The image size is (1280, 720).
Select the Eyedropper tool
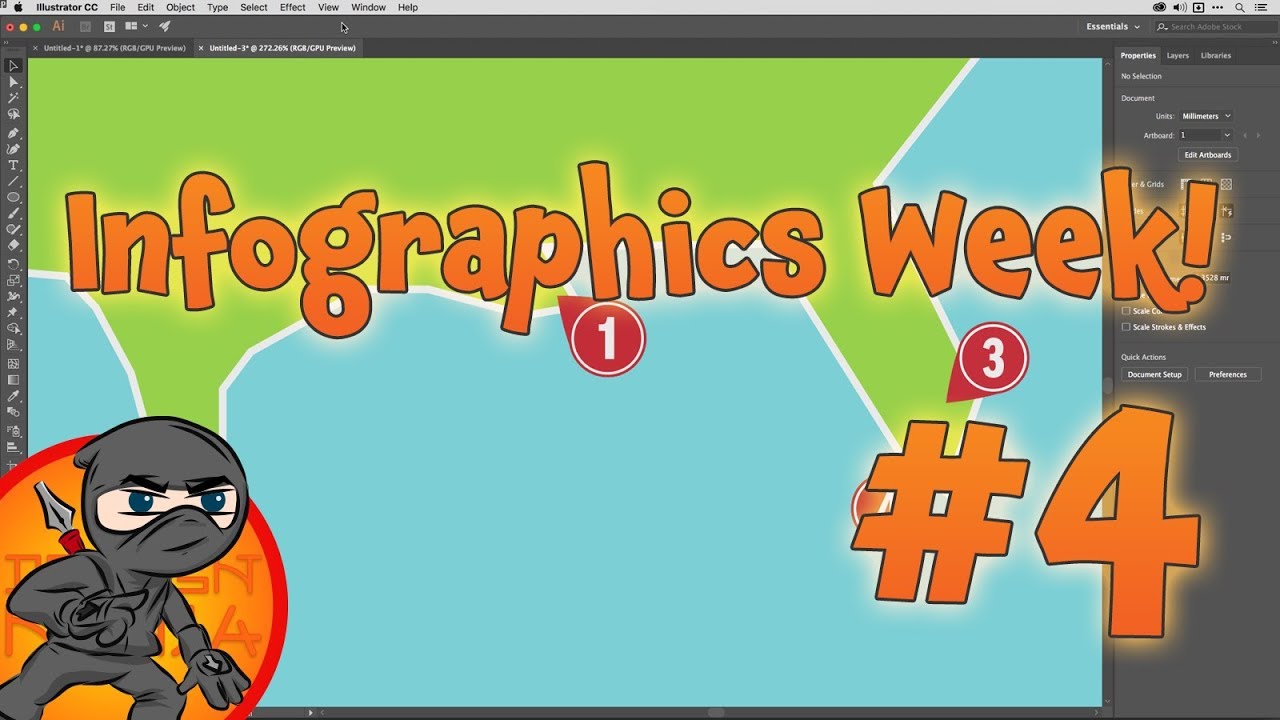(x=13, y=396)
